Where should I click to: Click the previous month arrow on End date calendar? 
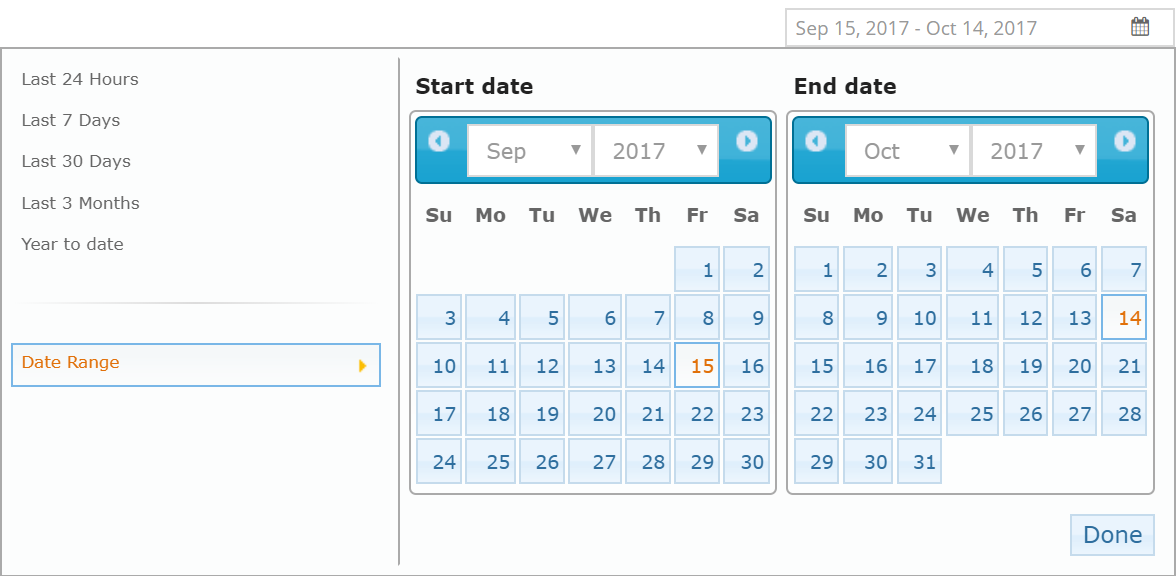point(817,142)
